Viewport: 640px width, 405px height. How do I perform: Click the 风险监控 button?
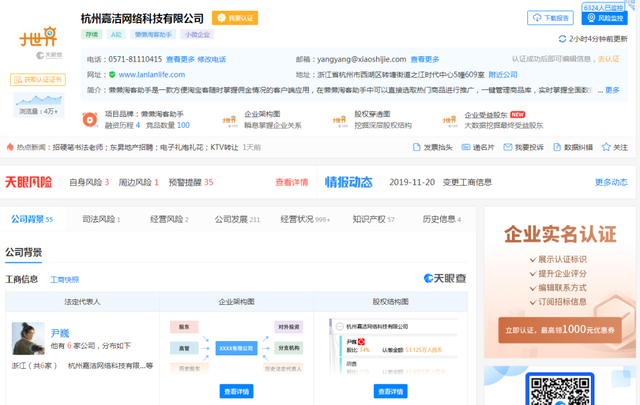click(604, 18)
